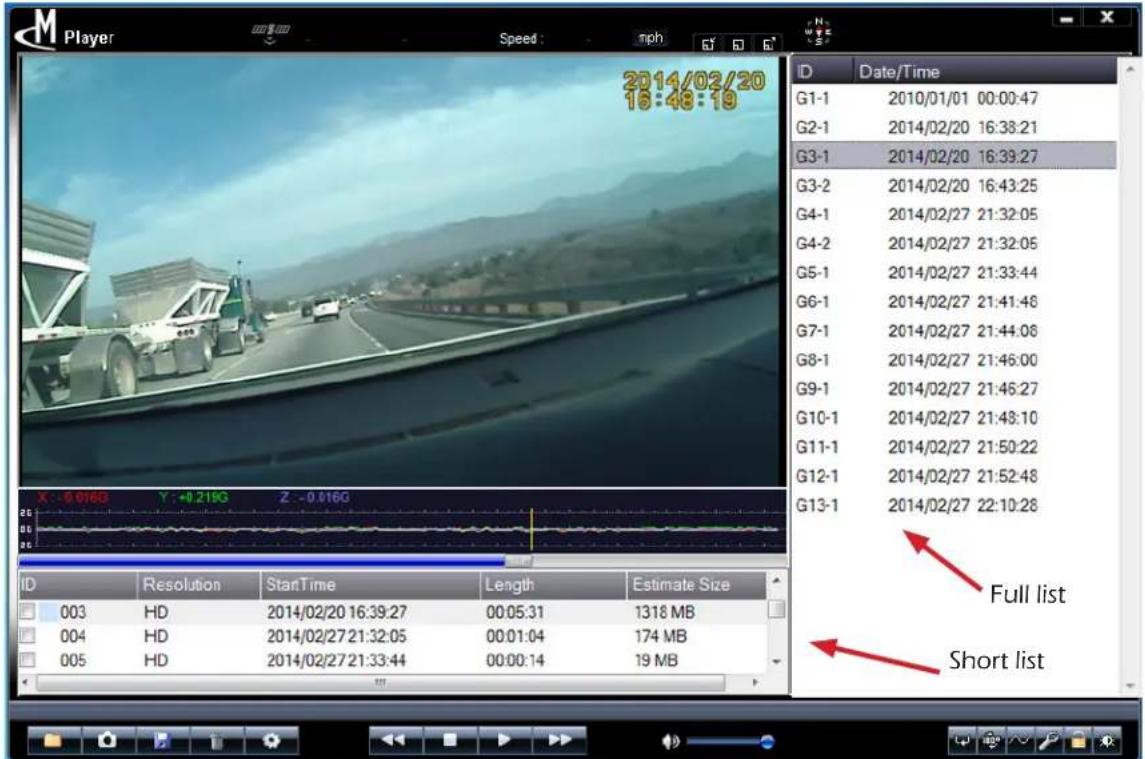Click the video flip icon beside return arrow
This screenshot has width=1145, height=759.
coord(991,741)
